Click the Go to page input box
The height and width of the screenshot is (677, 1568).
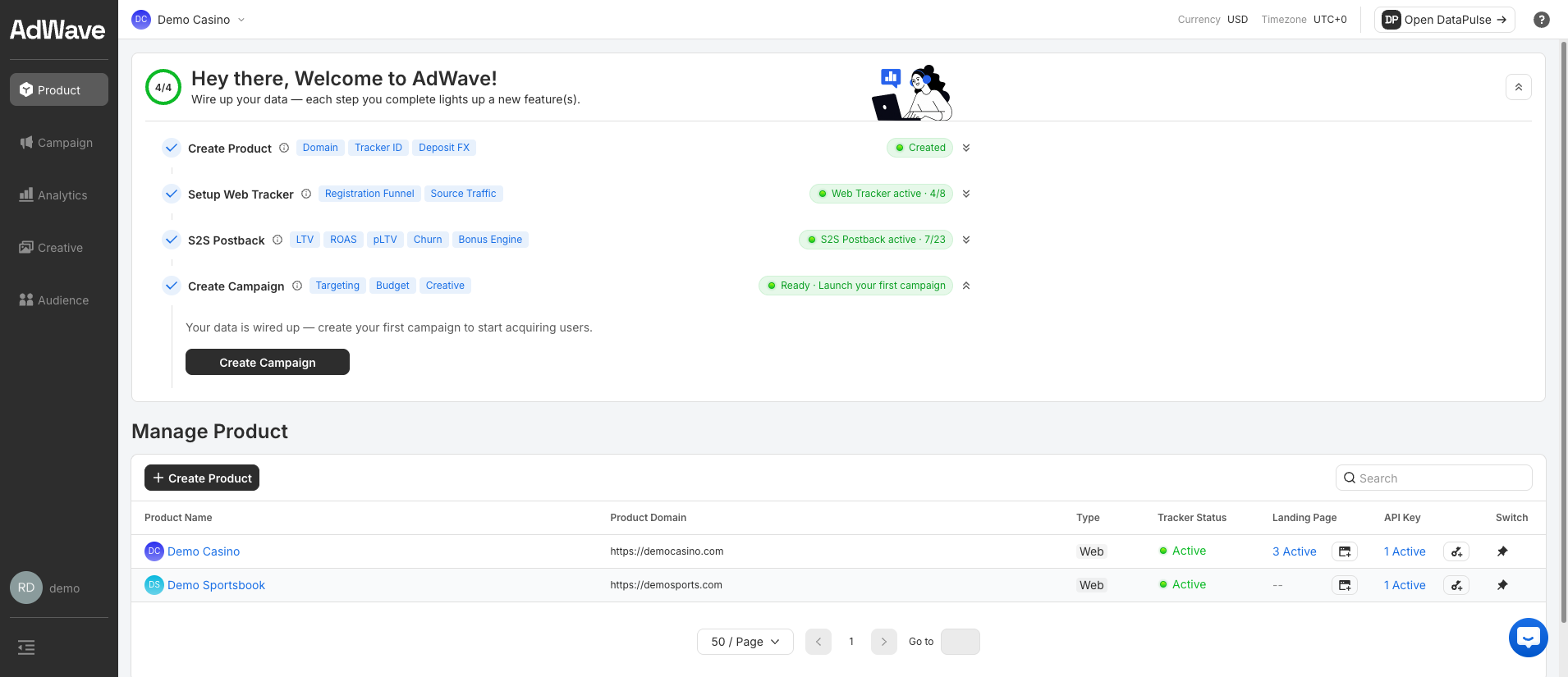961,642
